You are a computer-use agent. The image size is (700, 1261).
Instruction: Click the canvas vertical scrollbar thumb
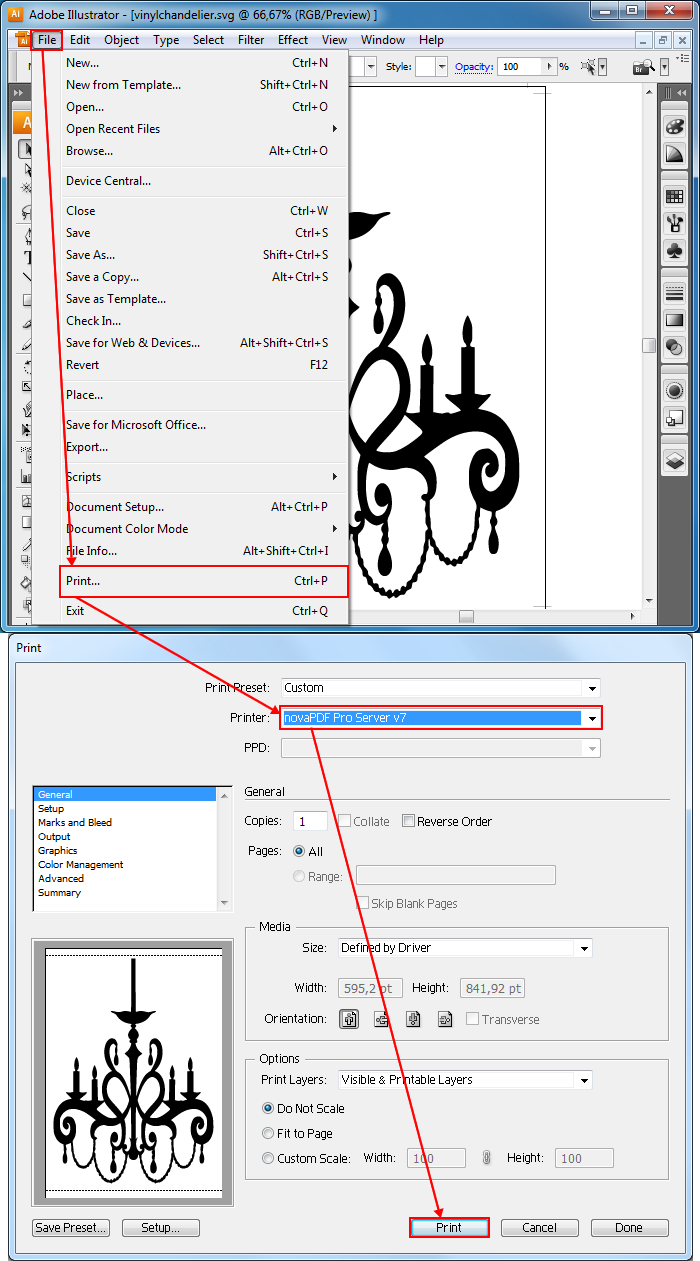(x=649, y=345)
